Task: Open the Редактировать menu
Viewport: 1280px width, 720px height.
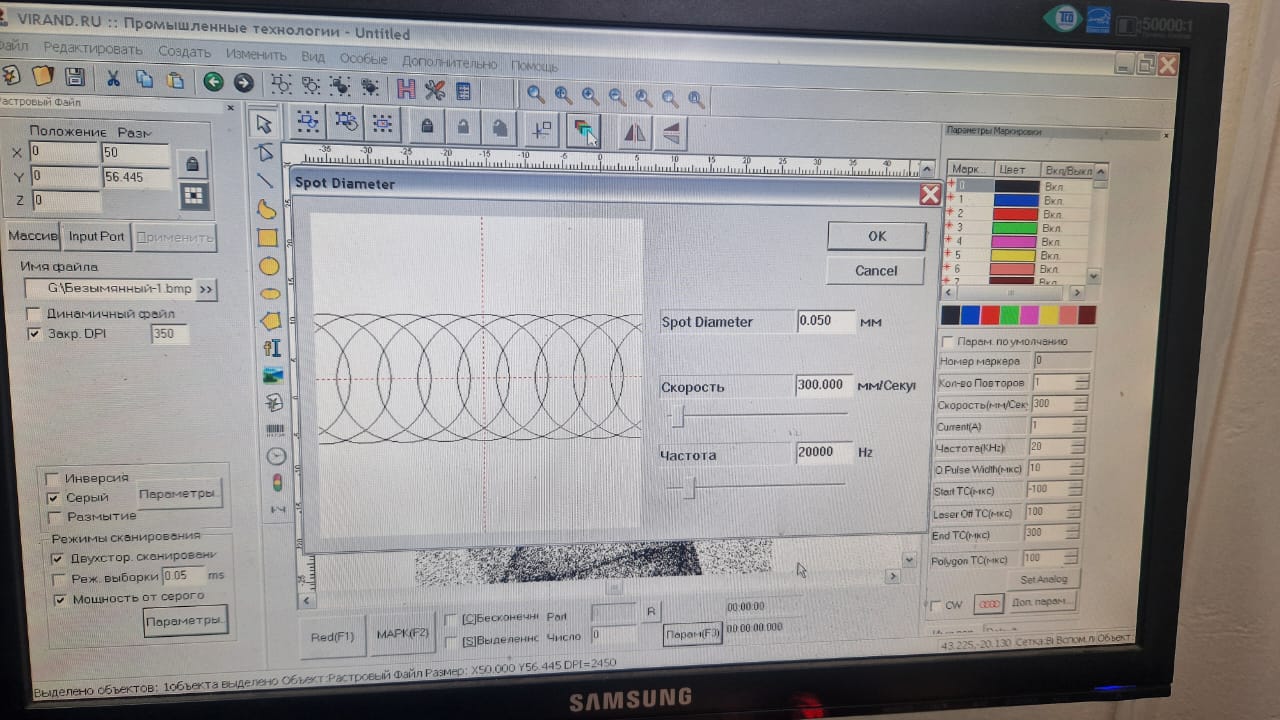Action: 93,48
